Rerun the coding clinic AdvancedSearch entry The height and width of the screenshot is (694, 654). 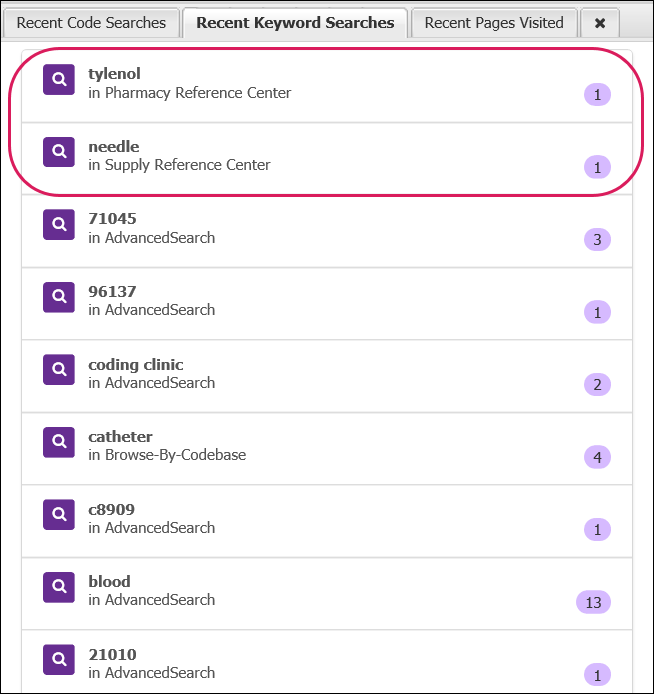click(x=136, y=365)
